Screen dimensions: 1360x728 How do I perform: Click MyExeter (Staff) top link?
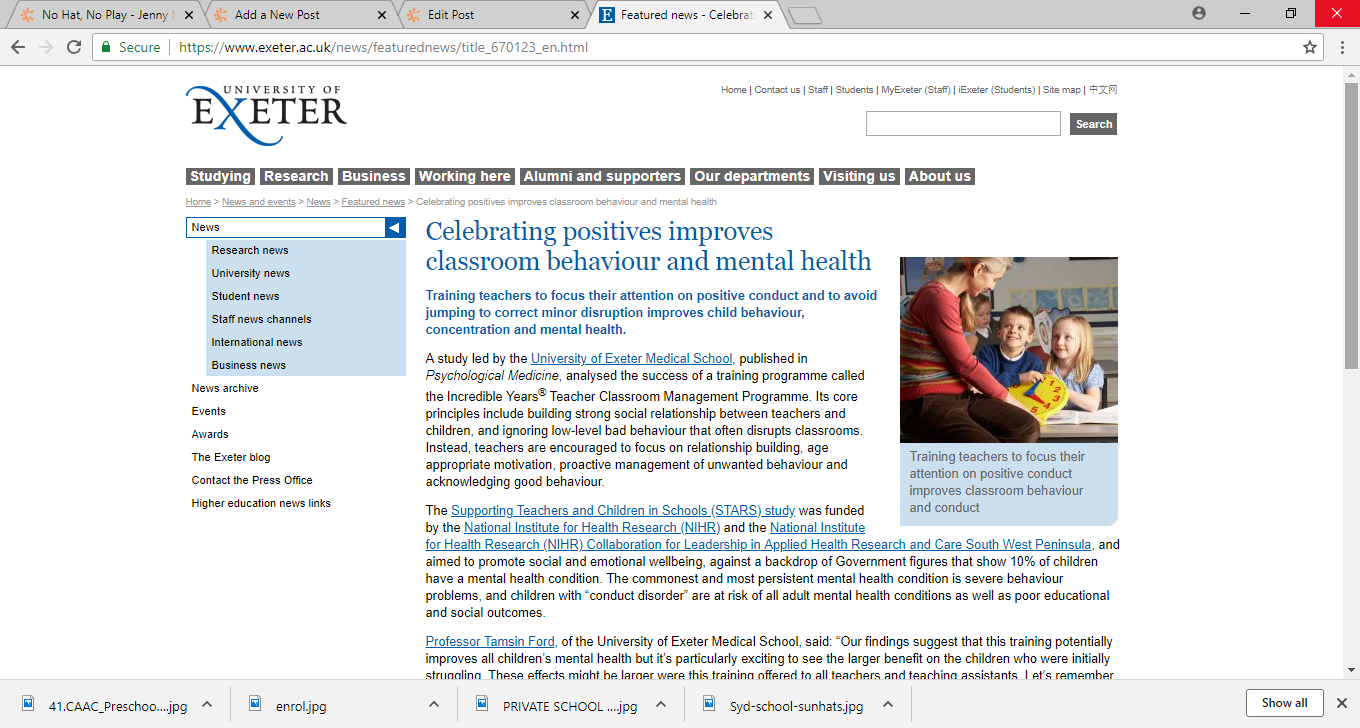tap(916, 90)
